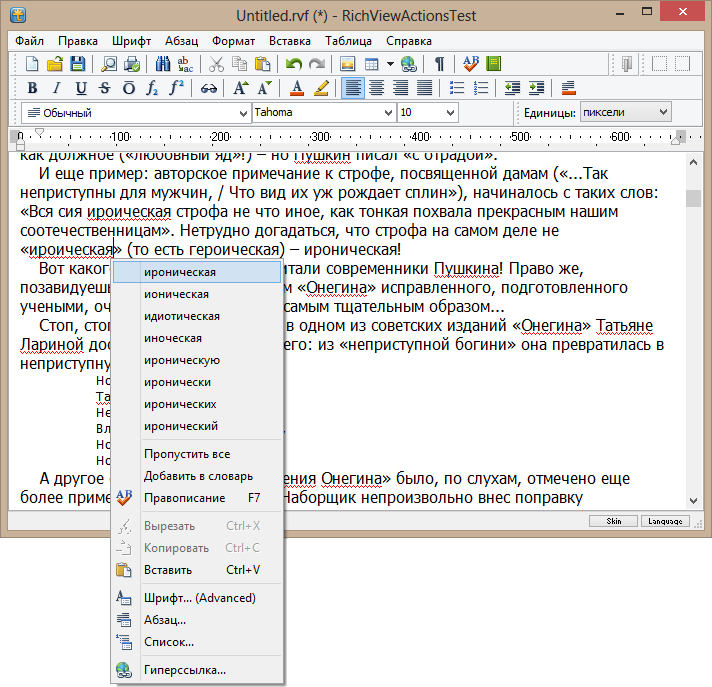Open the Обычный style dropdown
Screen dimensions: 712x687
coord(241,113)
